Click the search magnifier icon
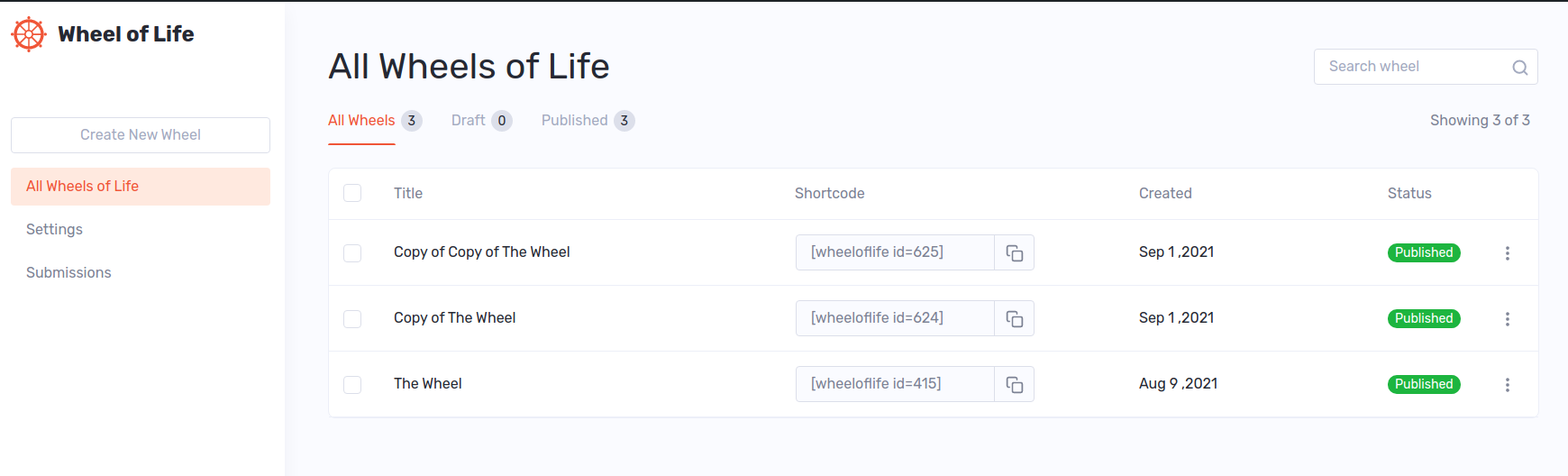 [1519, 68]
